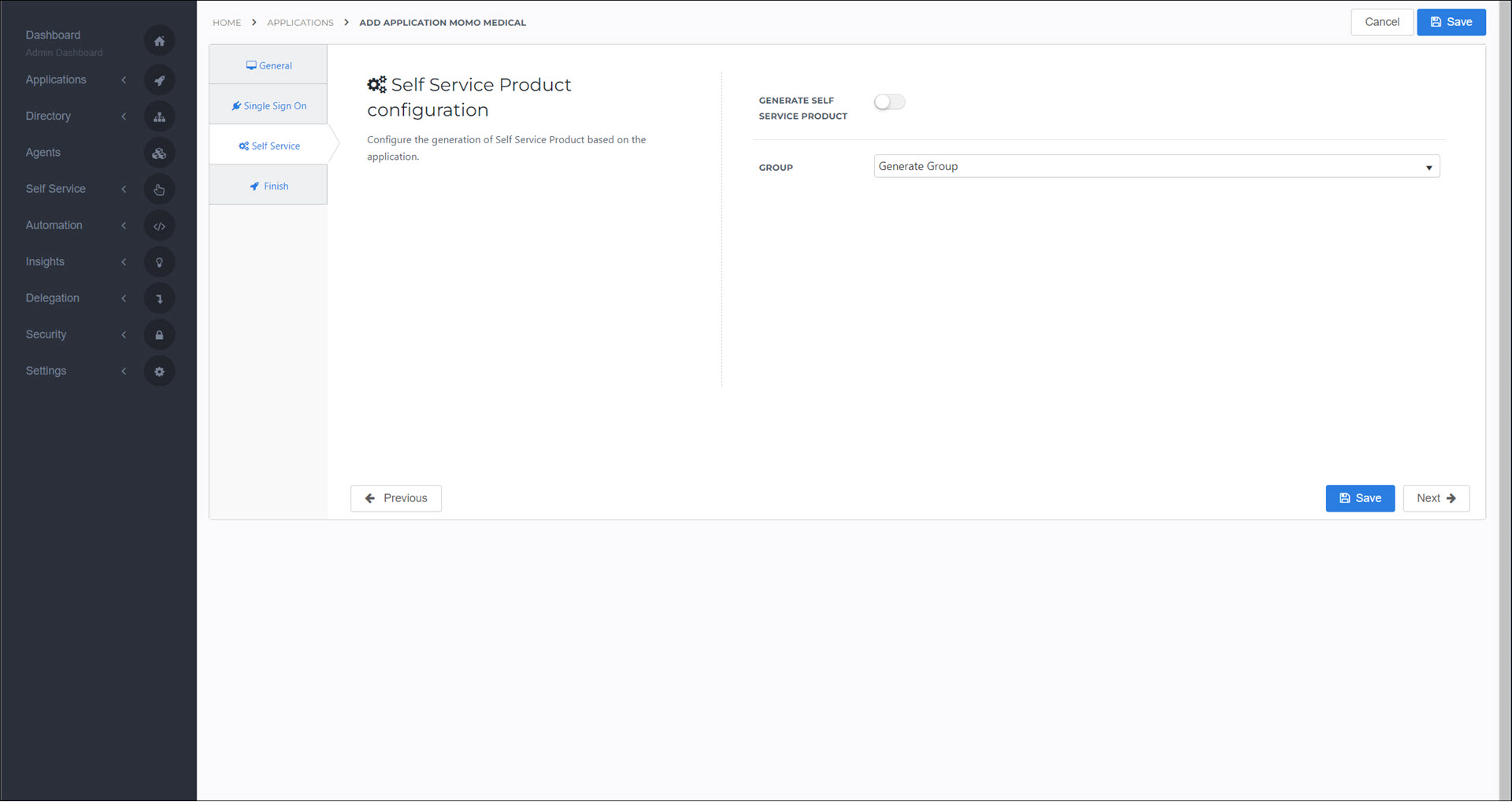Viewport: 1512px width, 802px height.
Task: Click the Applications rocket icon
Action: click(159, 80)
